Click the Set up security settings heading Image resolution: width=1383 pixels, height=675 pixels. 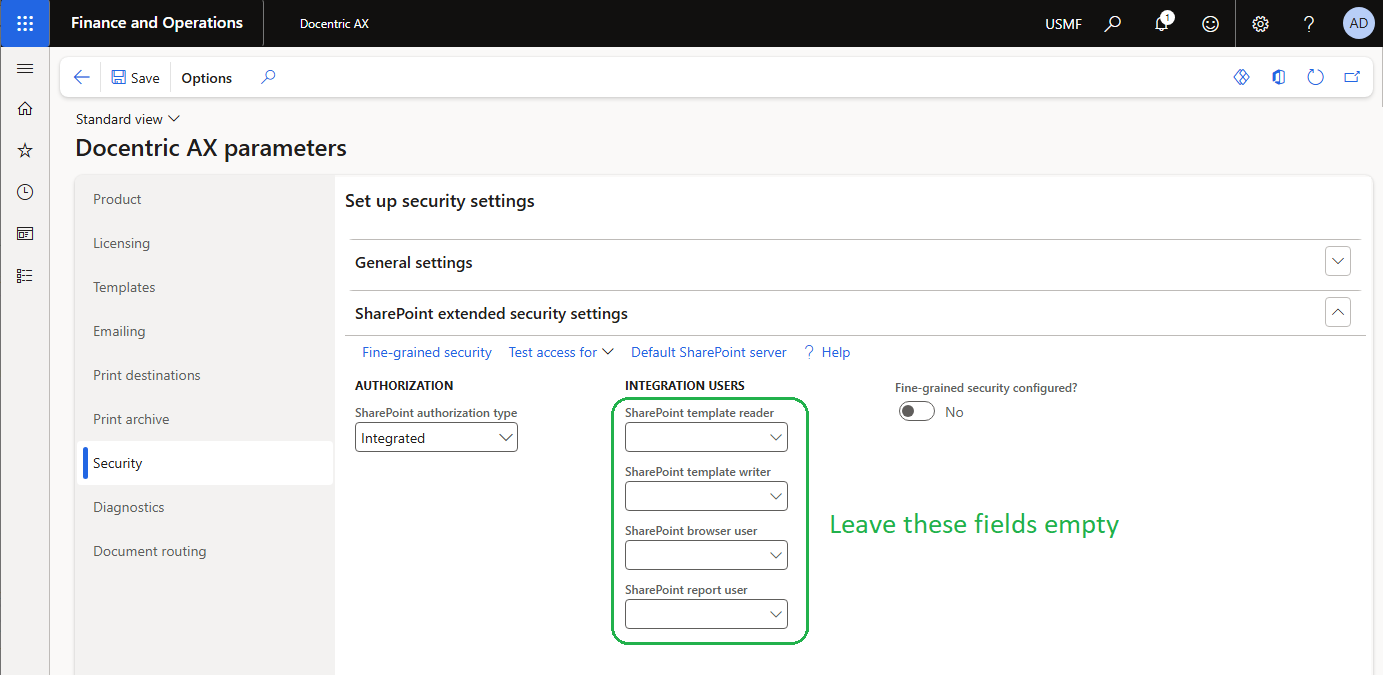[x=440, y=201]
